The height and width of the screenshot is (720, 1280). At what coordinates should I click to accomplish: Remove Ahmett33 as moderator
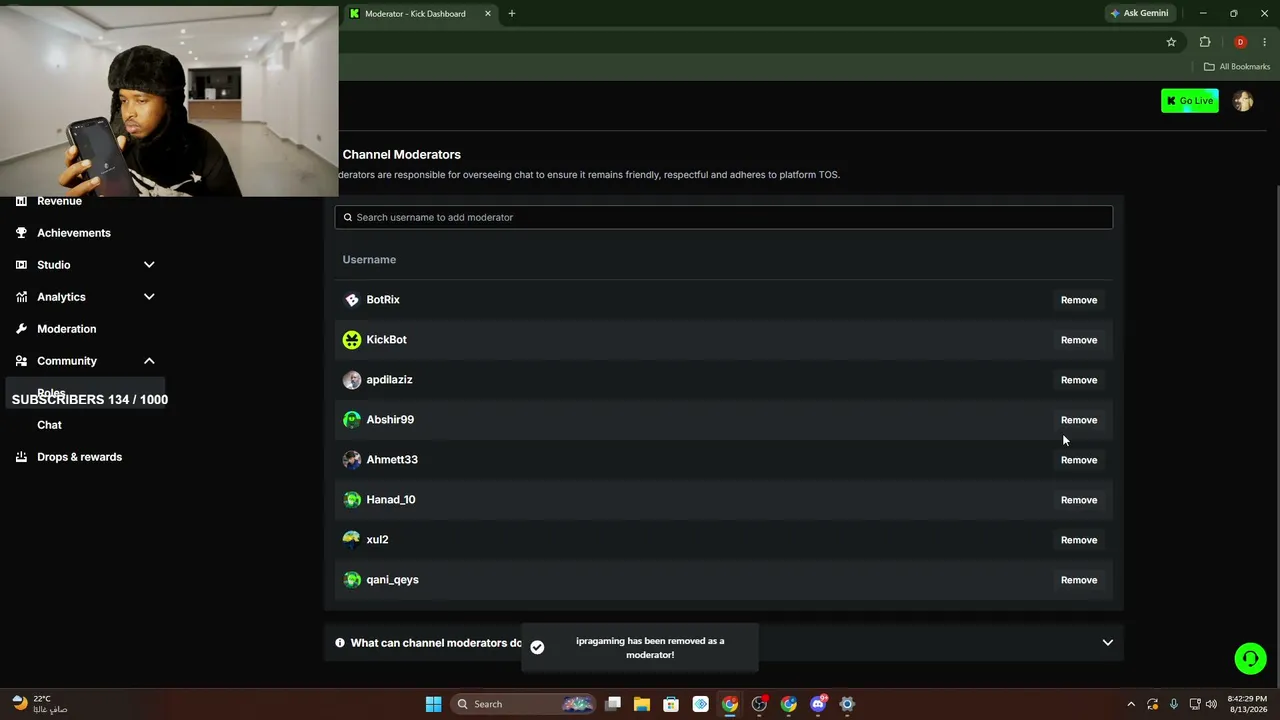pos(1079,460)
